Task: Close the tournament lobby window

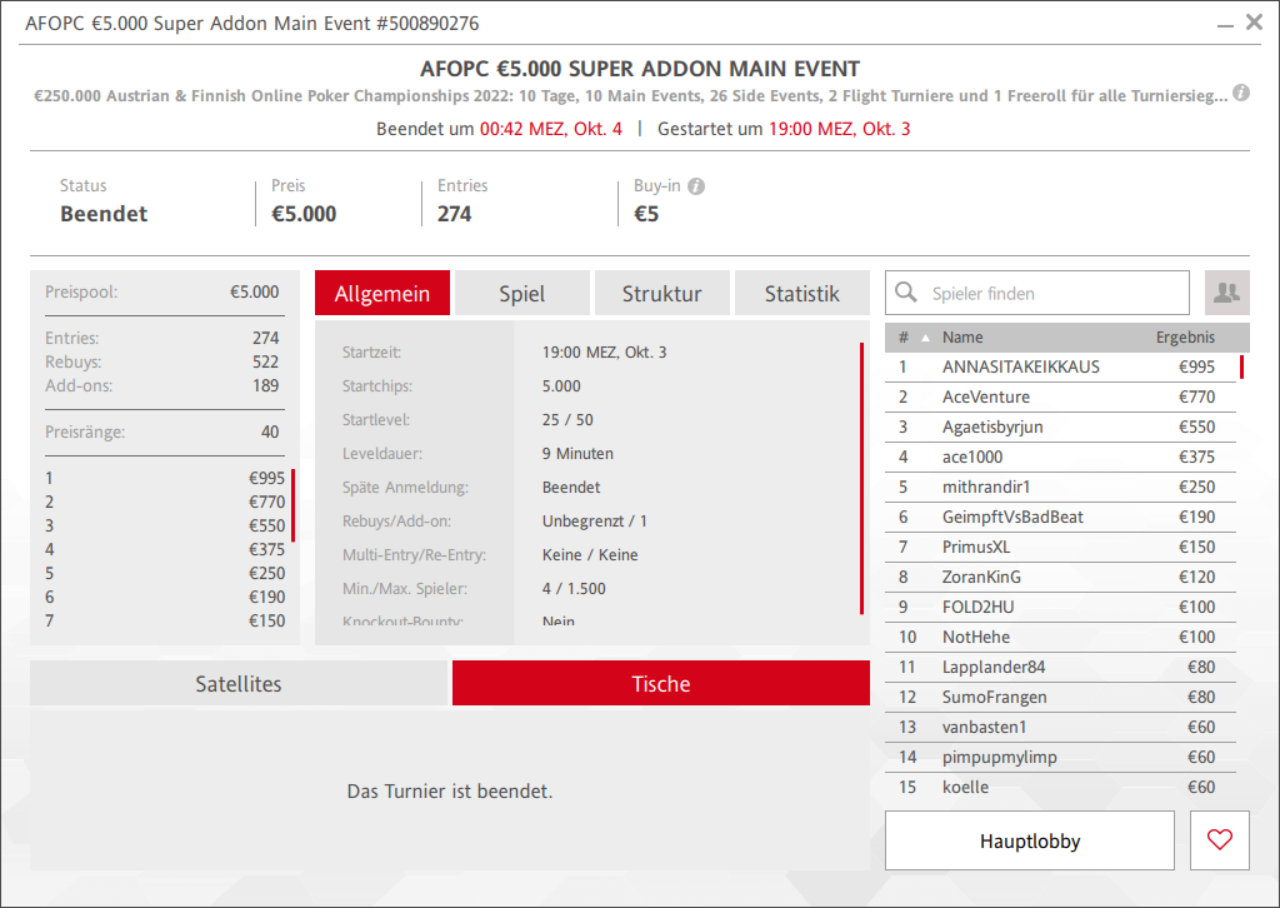Action: click(x=1254, y=22)
